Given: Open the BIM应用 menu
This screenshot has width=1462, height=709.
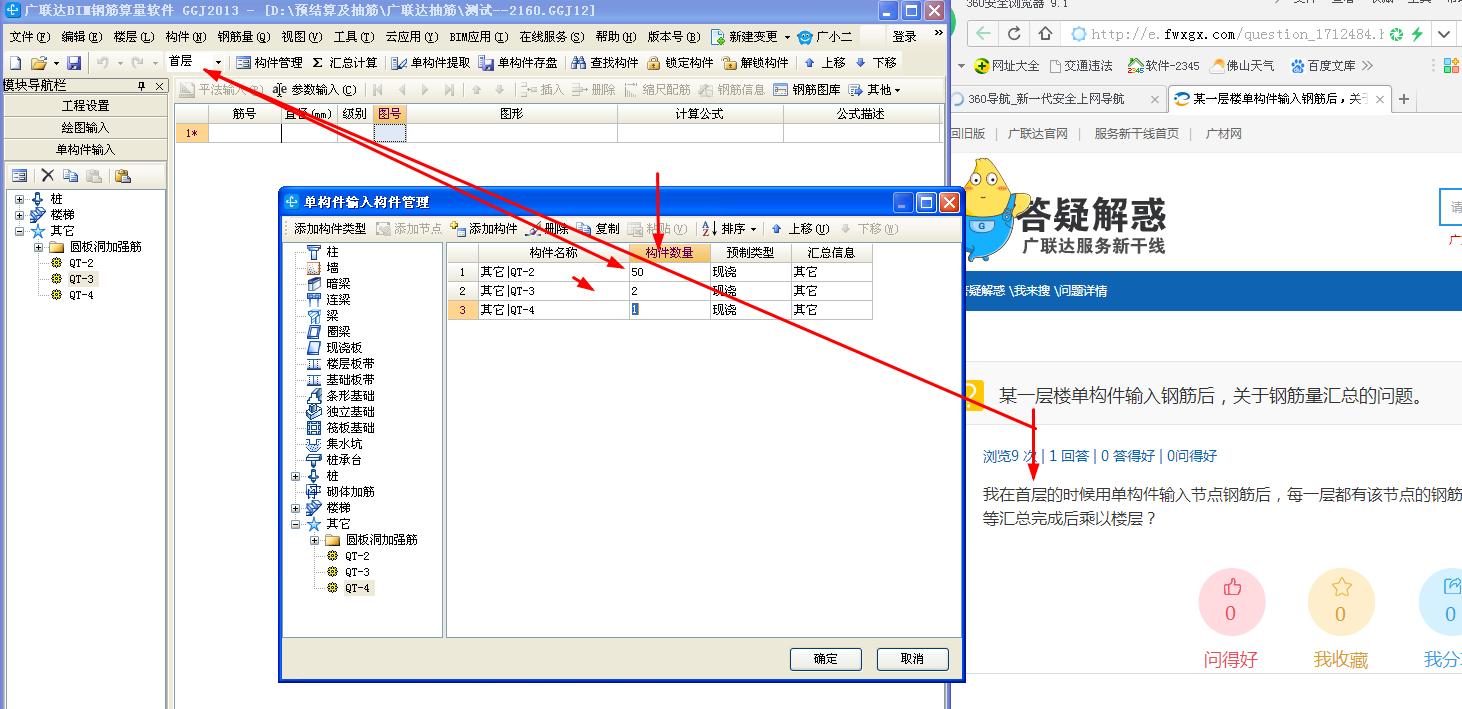Looking at the screenshot, I should click(x=479, y=37).
